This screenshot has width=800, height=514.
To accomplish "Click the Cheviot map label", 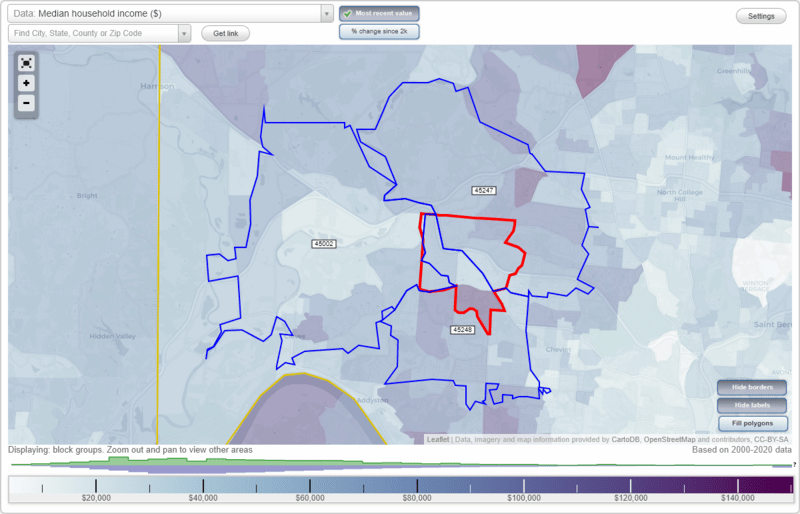I will pos(558,350).
